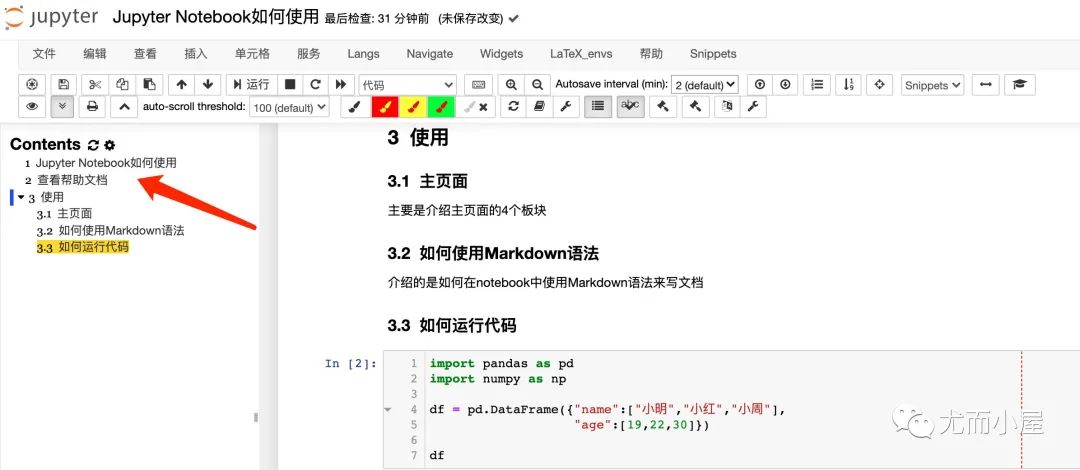The image size is (1080, 470).
Task: Pick the red highlighter swatch
Action: pyautogui.click(x=384, y=107)
